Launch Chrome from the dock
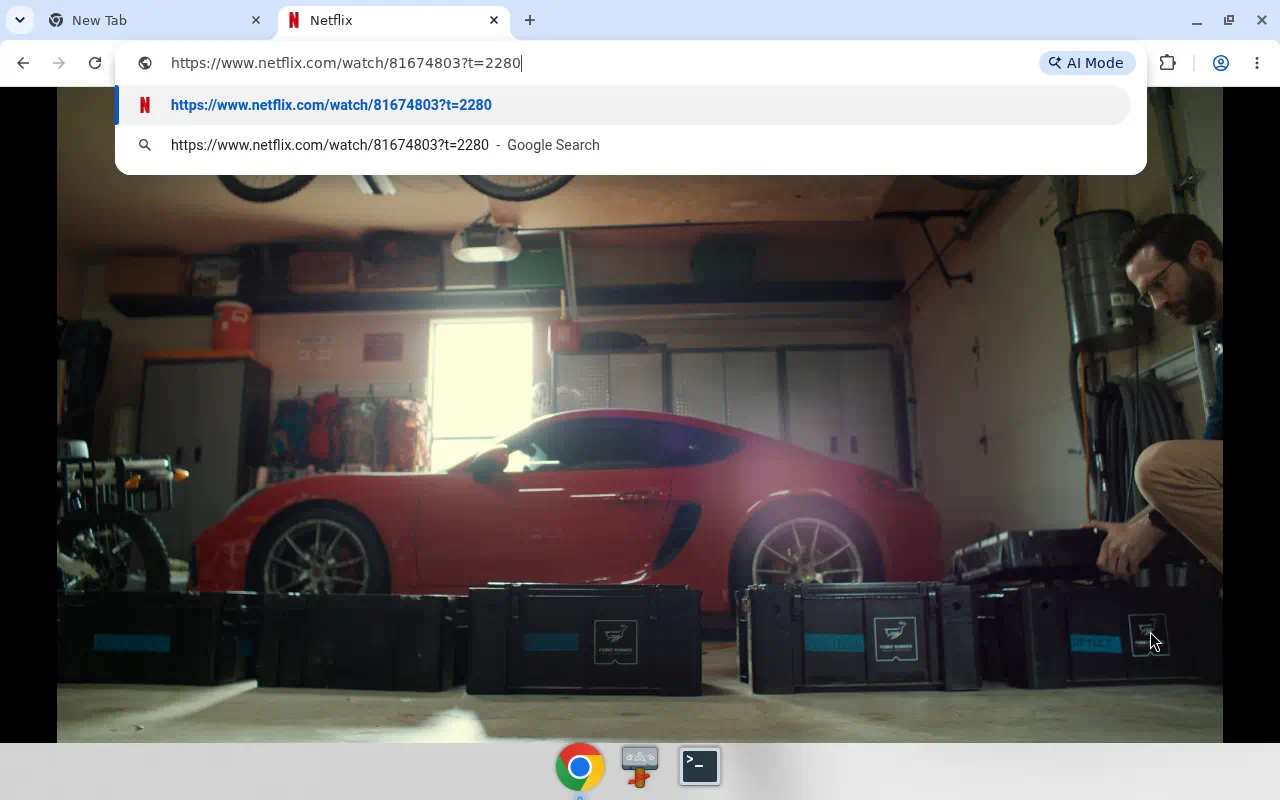1280x800 pixels. (580, 767)
